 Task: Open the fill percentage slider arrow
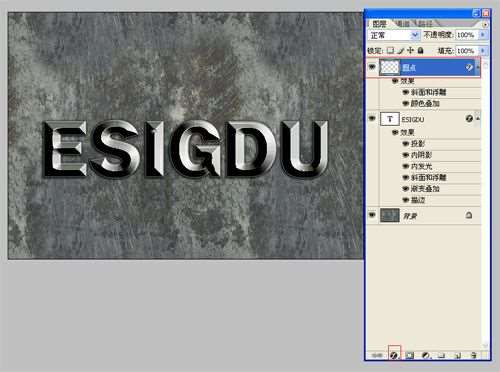483,51
